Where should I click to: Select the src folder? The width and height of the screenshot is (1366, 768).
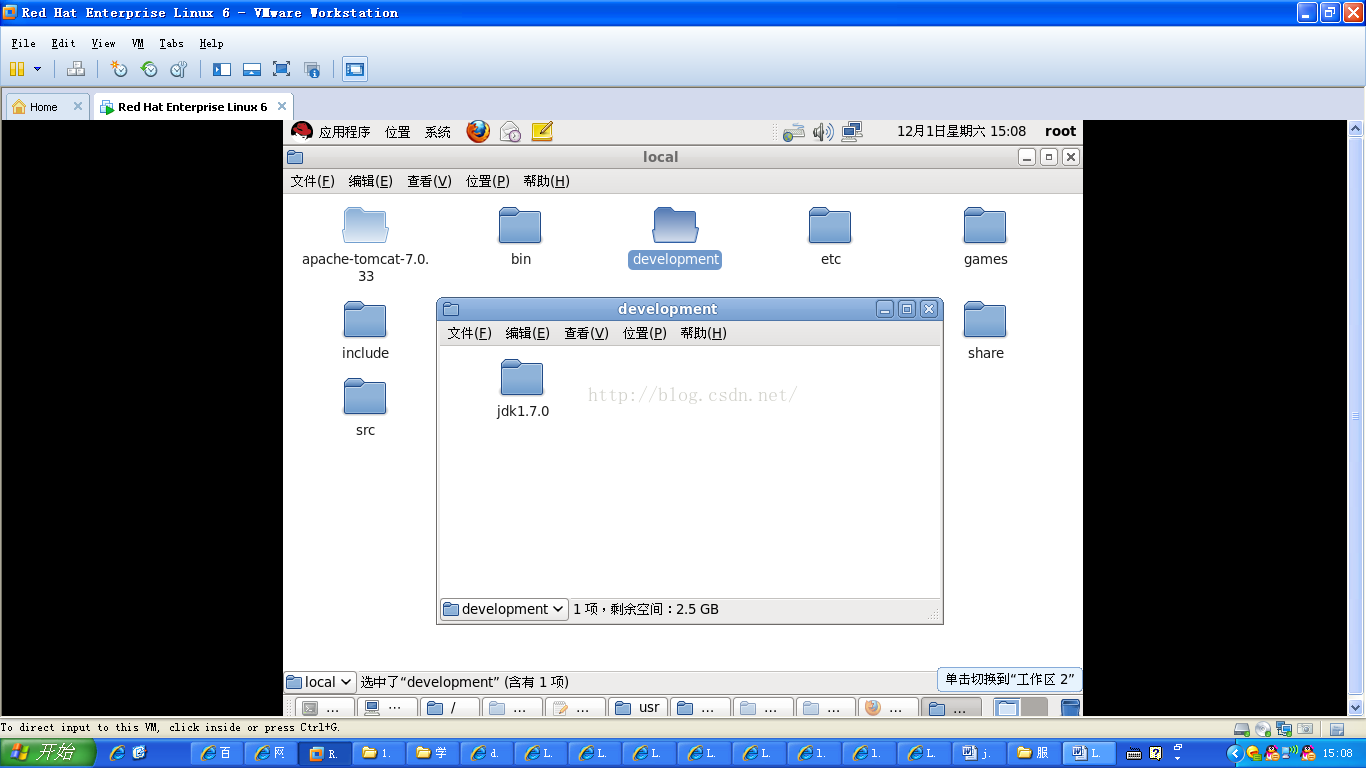coord(365,407)
